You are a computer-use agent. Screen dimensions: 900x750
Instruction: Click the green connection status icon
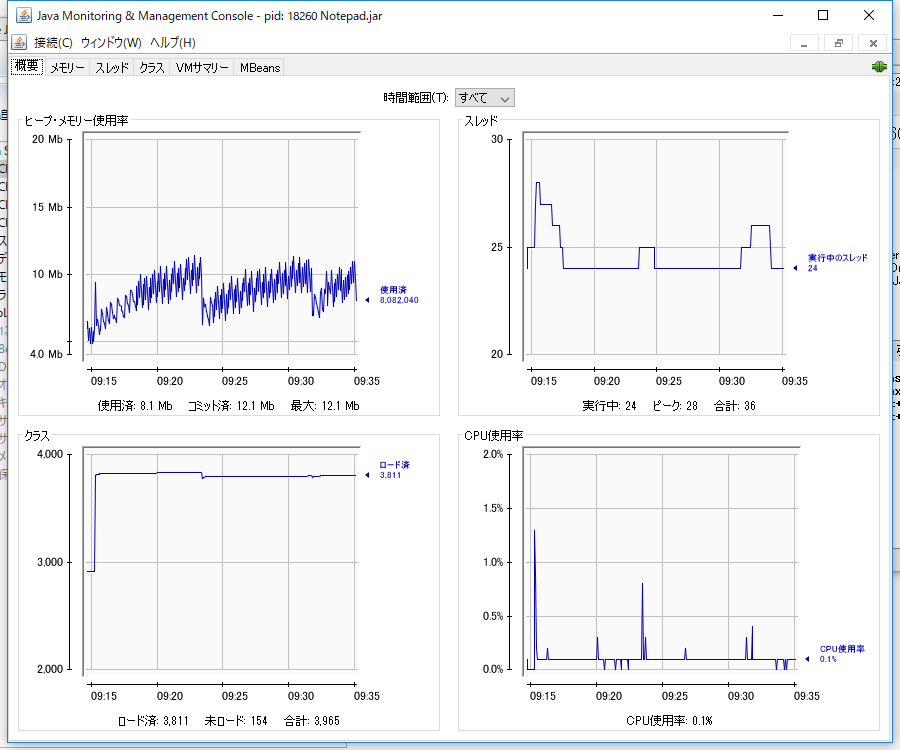click(x=879, y=67)
